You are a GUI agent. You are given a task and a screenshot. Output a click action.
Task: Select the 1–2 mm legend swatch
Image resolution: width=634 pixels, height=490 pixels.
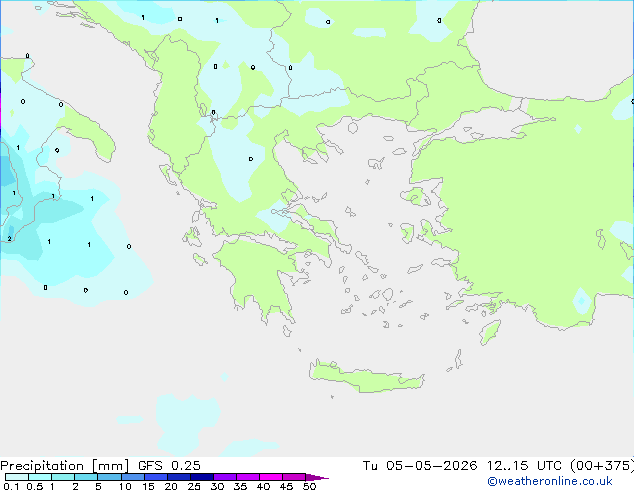(x=63, y=477)
